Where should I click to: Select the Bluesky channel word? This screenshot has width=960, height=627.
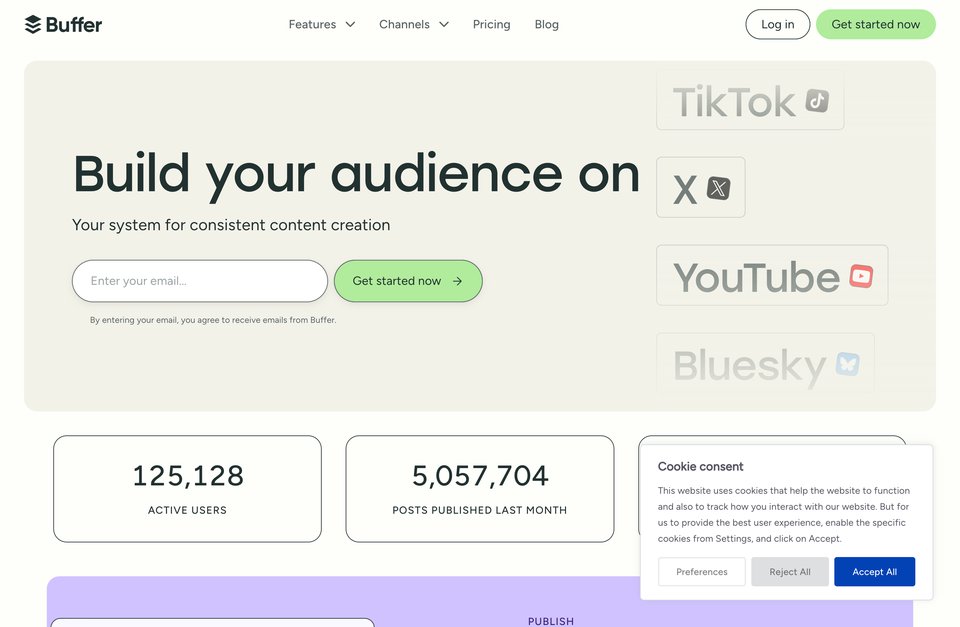coord(750,367)
